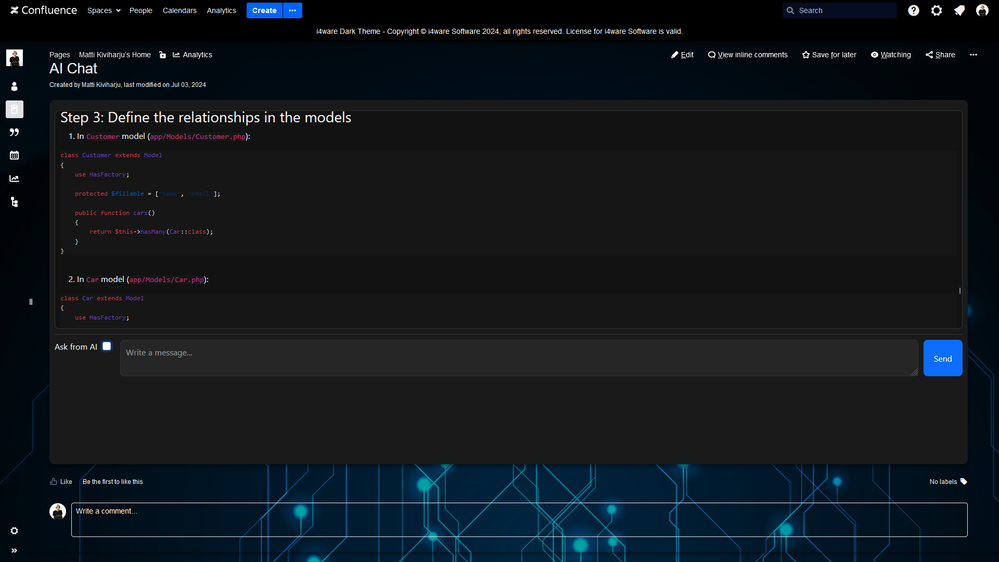Click View inline comments
Image resolution: width=999 pixels, height=562 pixels.
(748, 55)
